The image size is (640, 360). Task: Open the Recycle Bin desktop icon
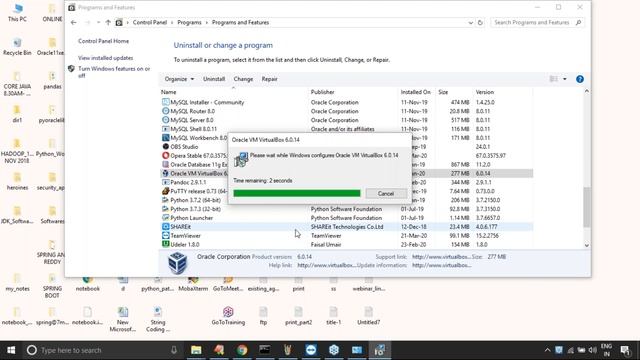[17, 46]
